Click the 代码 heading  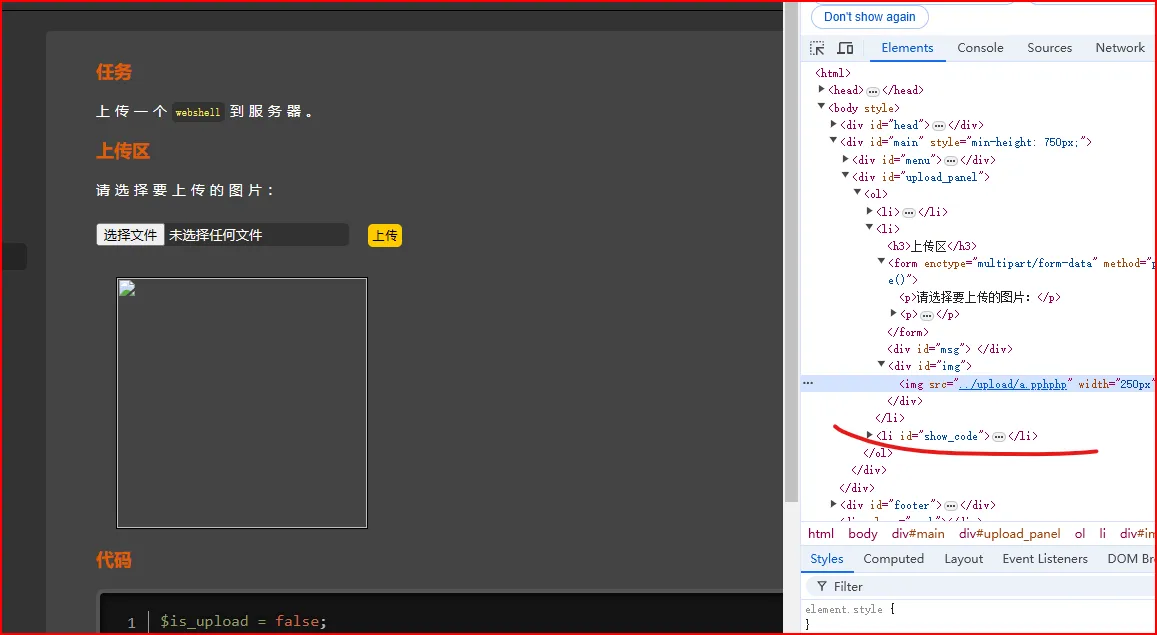tap(114, 561)
